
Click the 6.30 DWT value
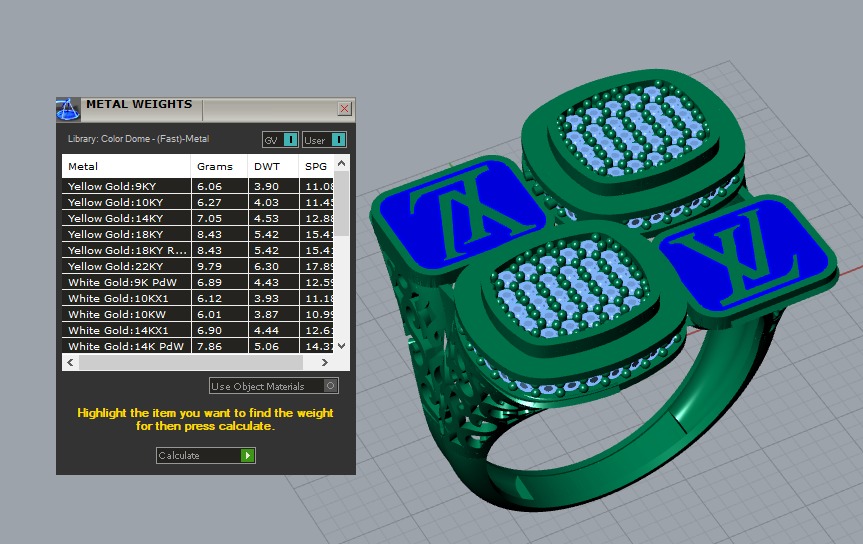click(266, 266)
